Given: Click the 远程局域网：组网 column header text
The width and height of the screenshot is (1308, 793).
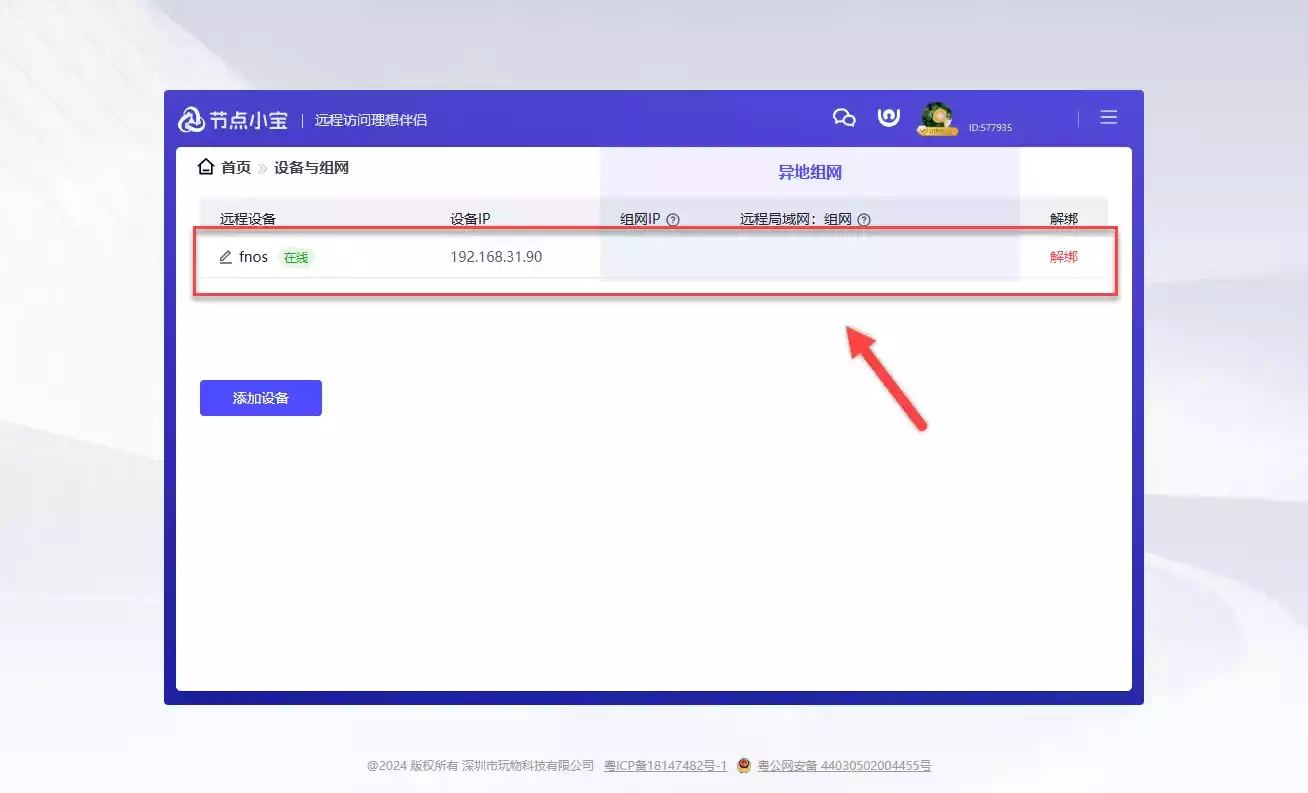Looking at the screenshot, I should [x=796, y=219].
